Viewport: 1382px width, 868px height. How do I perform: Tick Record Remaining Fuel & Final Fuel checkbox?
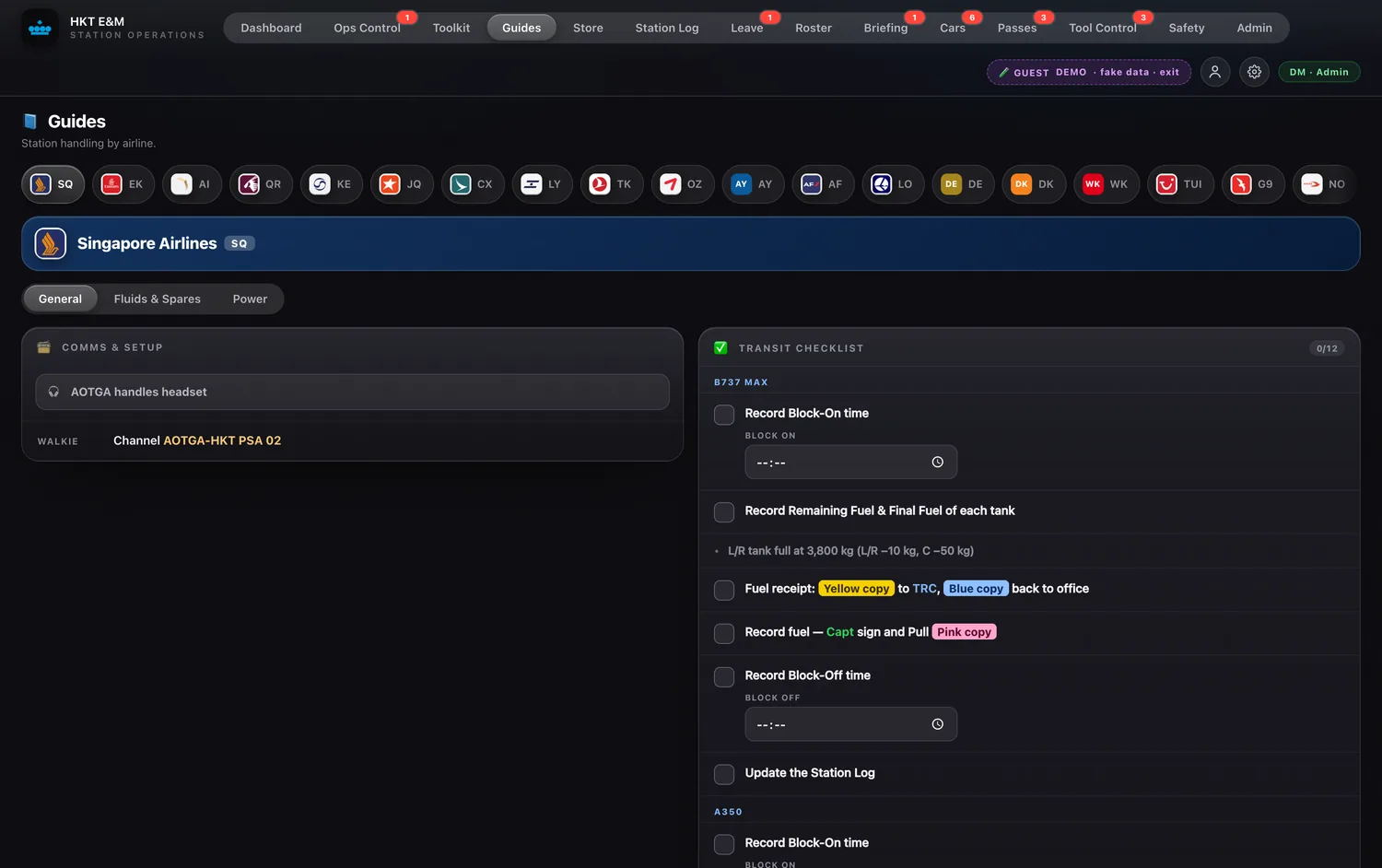(x=724, y=512)
